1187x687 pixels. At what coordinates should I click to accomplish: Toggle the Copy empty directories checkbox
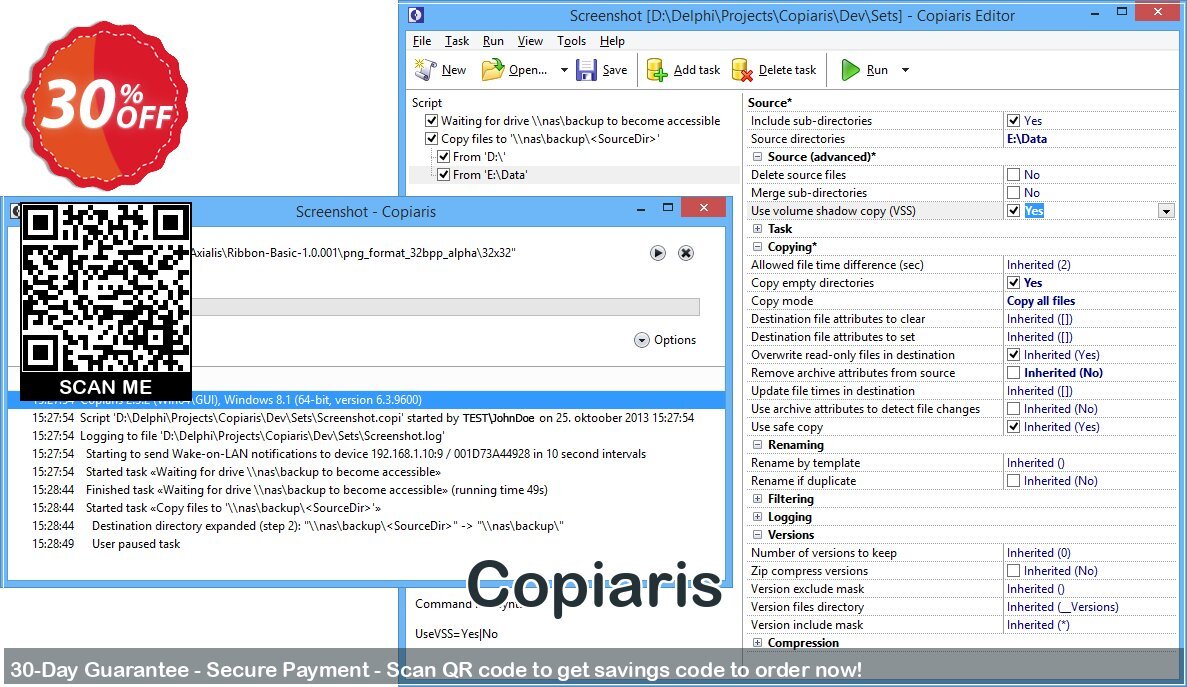coord(1014,283)
